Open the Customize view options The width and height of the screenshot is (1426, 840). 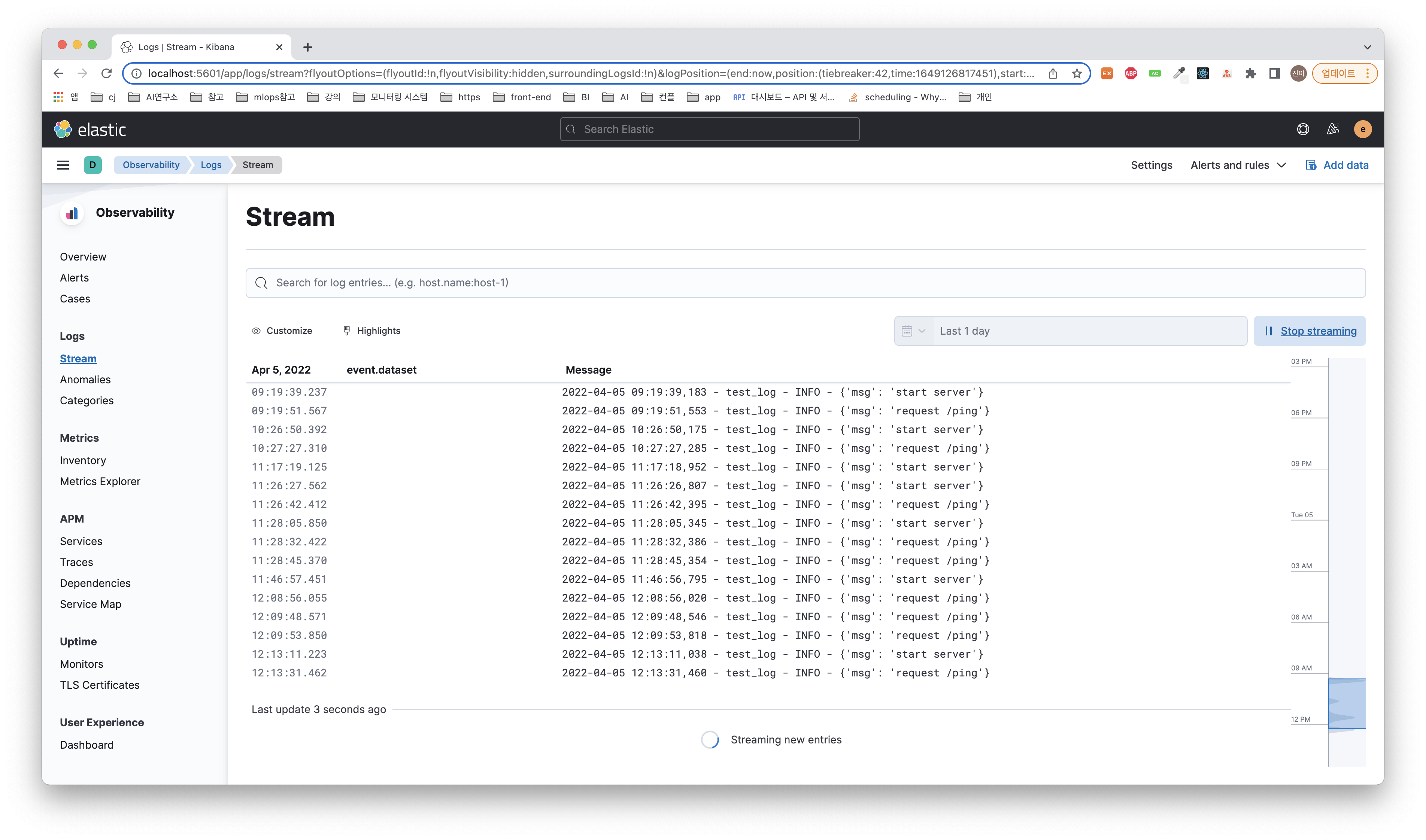tap(281, 331)
